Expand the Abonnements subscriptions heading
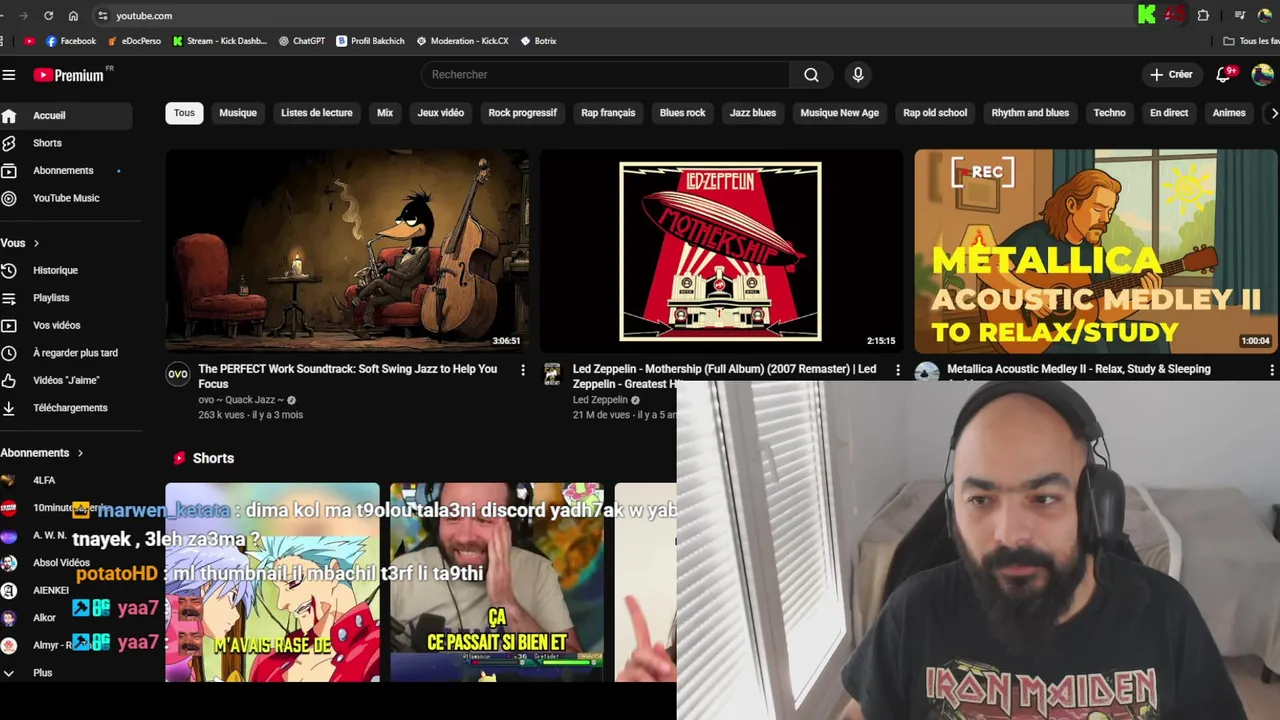 point(42,453)
